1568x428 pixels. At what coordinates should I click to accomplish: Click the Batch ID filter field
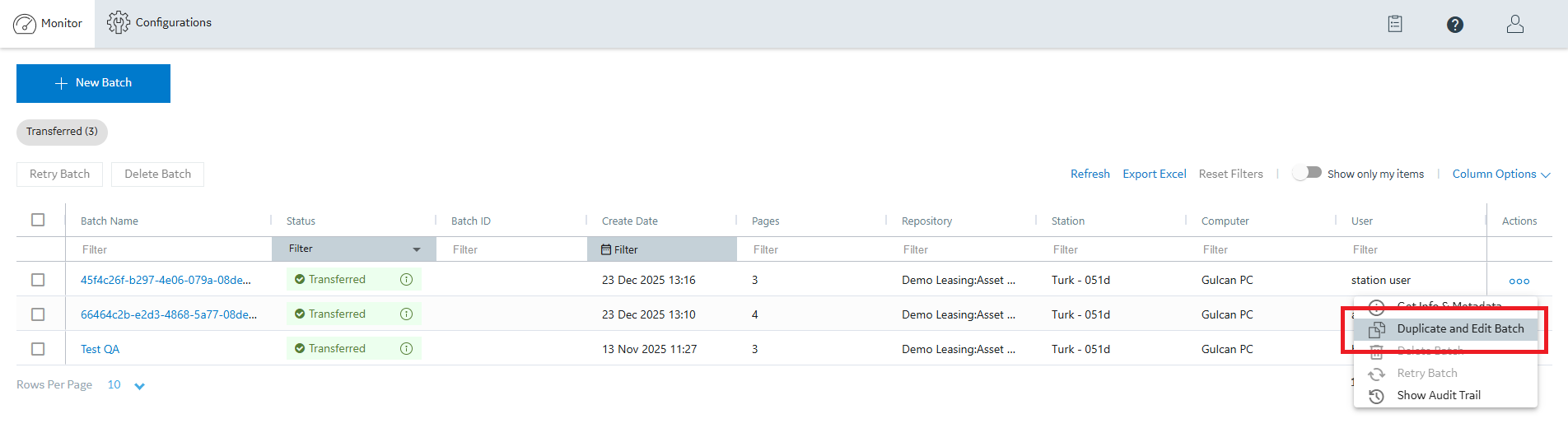tap(511, 249)
